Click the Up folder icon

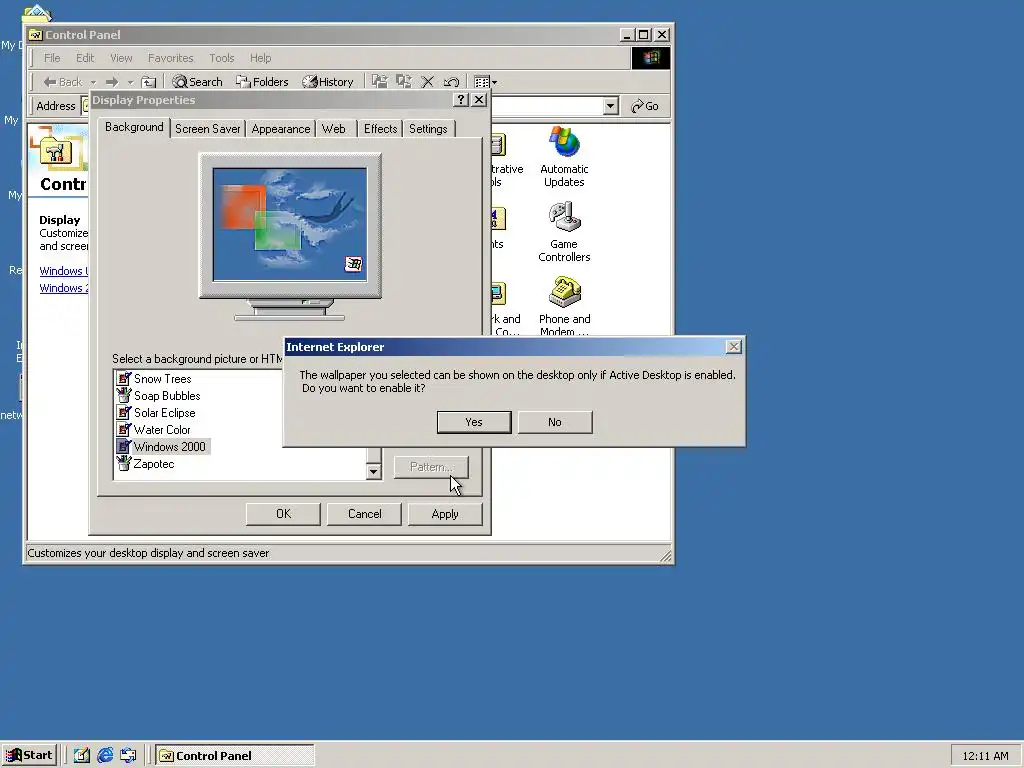tap(149, 82)
